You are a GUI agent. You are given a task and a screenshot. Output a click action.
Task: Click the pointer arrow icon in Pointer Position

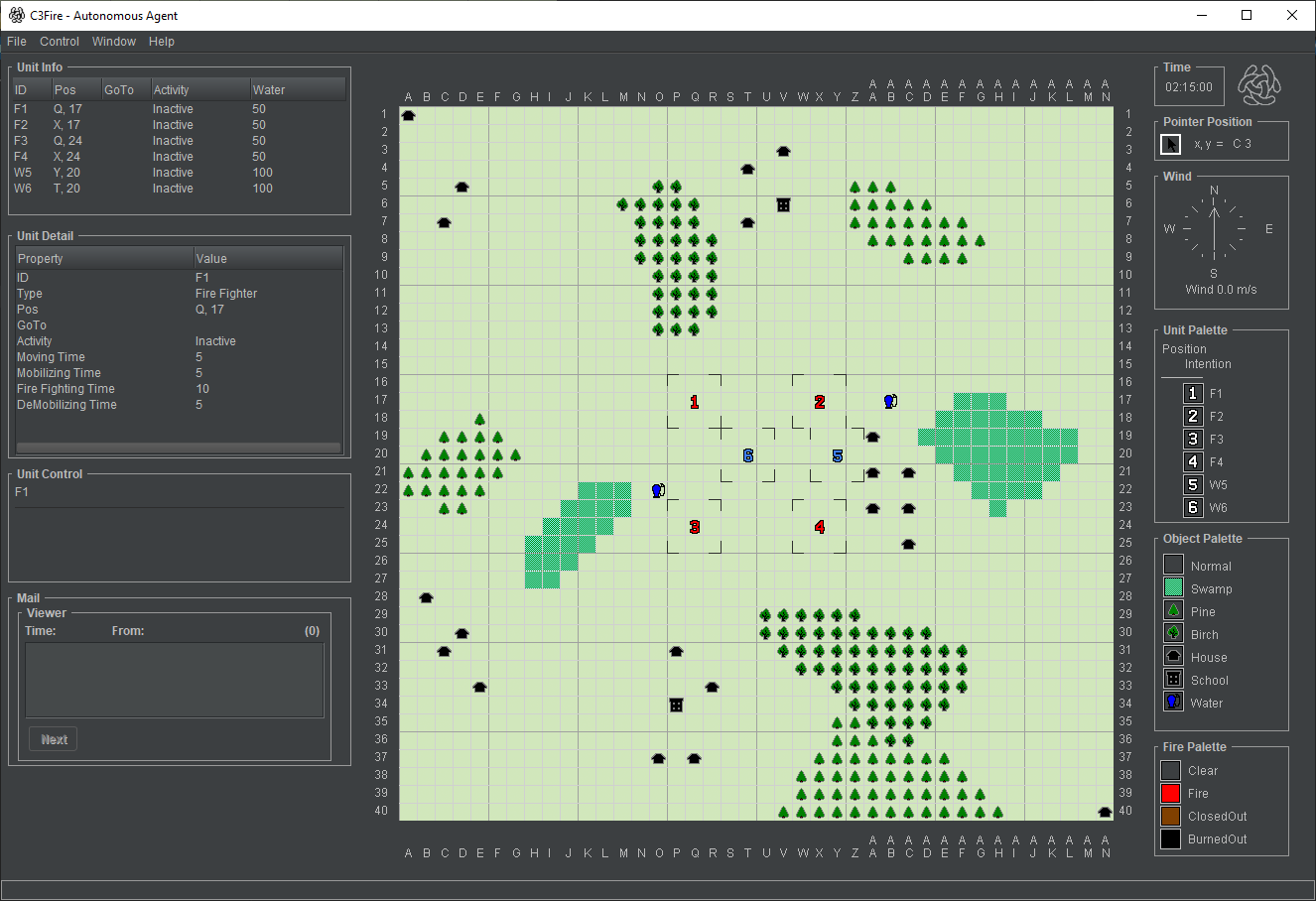coord(1171,145)
